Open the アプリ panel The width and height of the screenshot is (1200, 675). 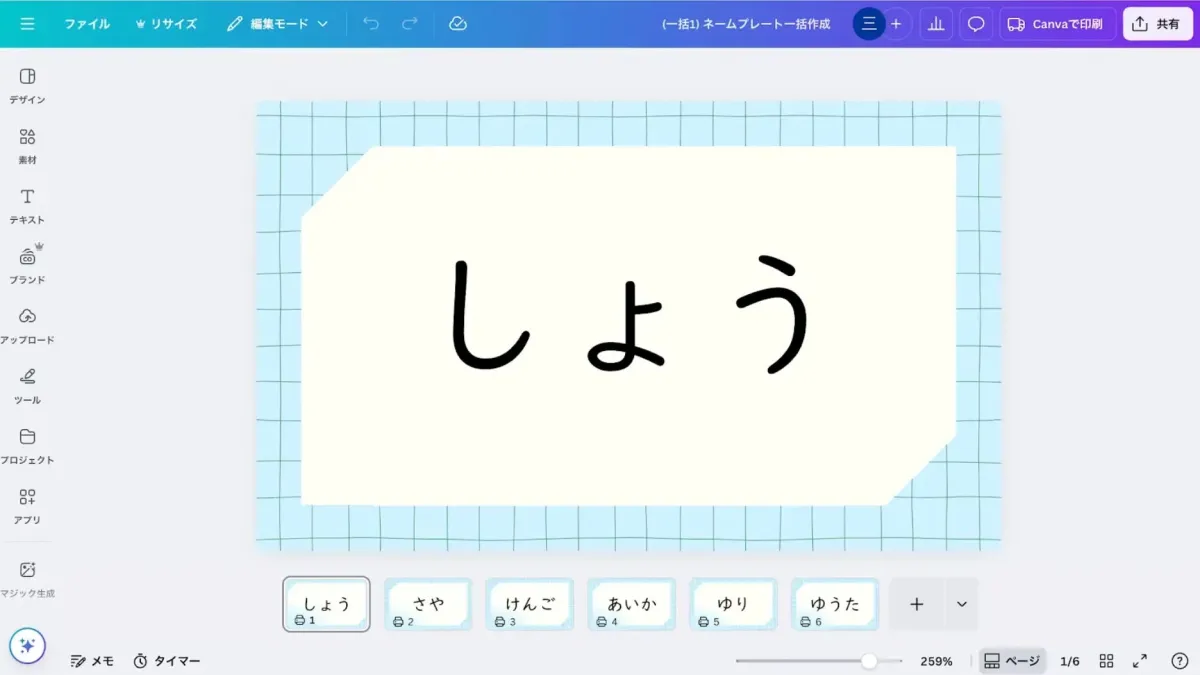click(x=27, y=507)
